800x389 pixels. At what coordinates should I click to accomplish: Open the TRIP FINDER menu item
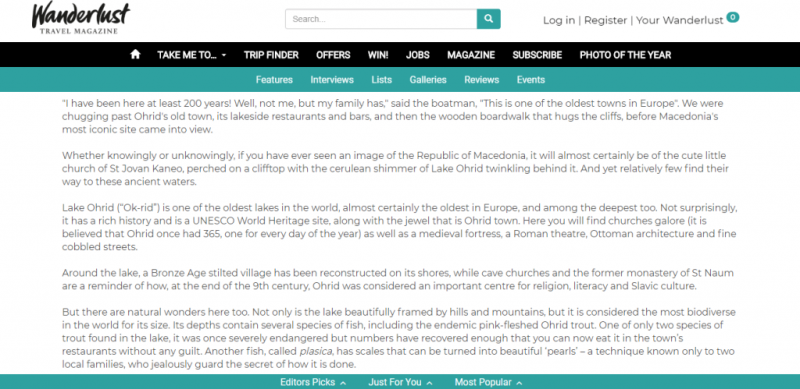(271, 55)
